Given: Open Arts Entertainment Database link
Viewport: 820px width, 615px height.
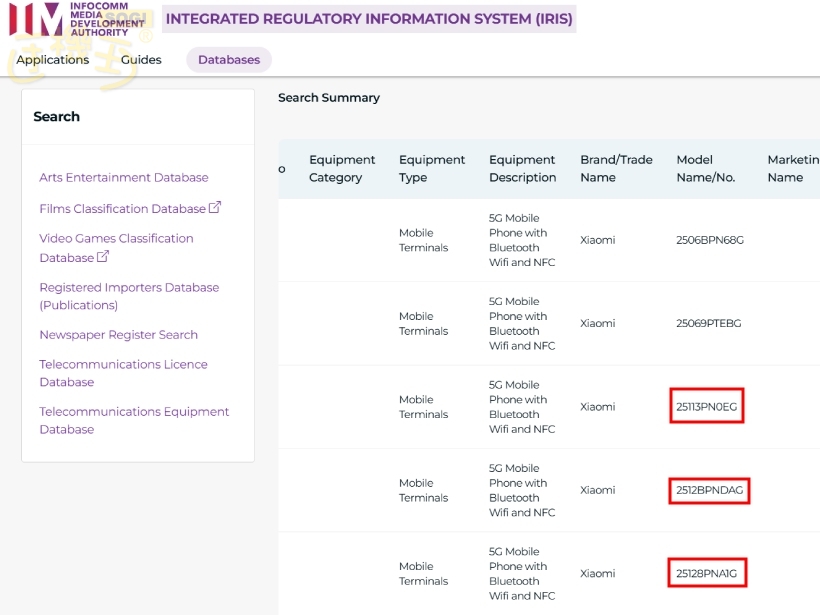Looking at the screenshot, I should click(124, 177).
